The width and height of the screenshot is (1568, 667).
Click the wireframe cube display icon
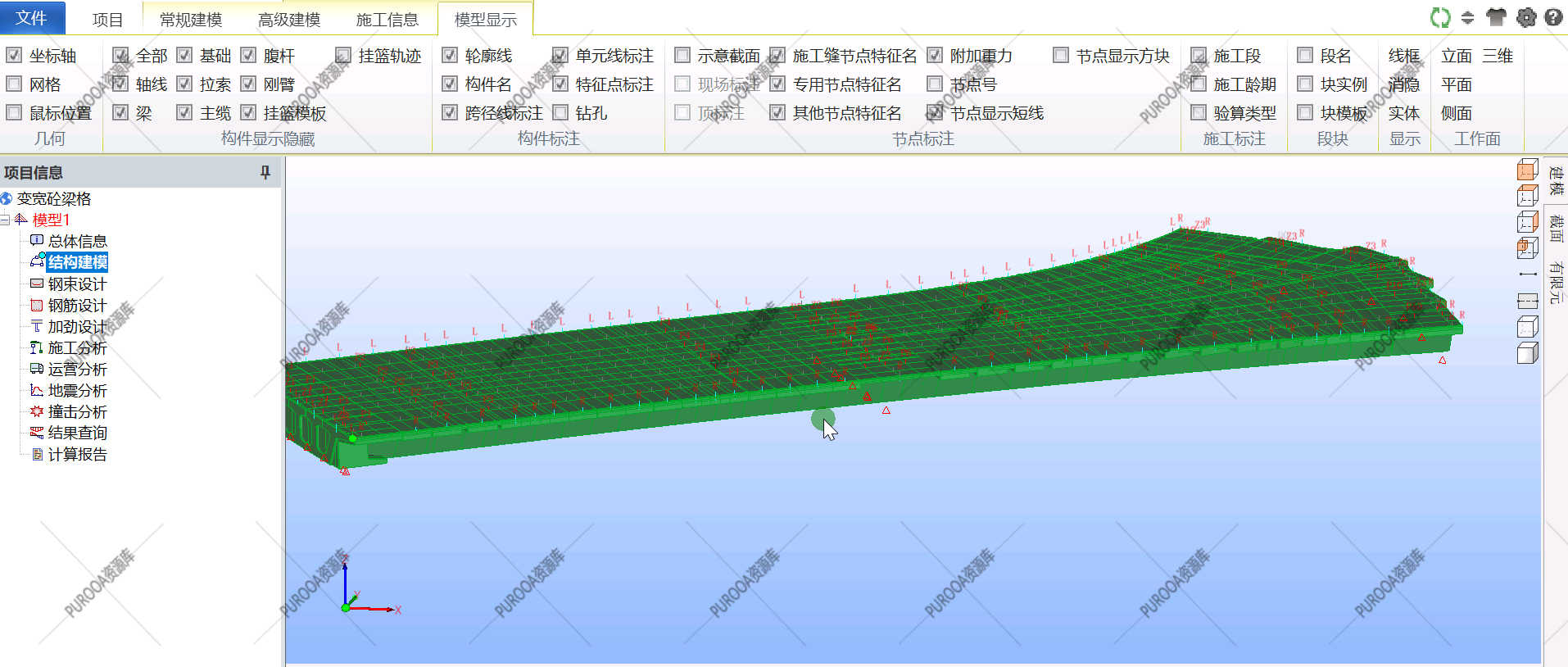tap(1527, 327)
